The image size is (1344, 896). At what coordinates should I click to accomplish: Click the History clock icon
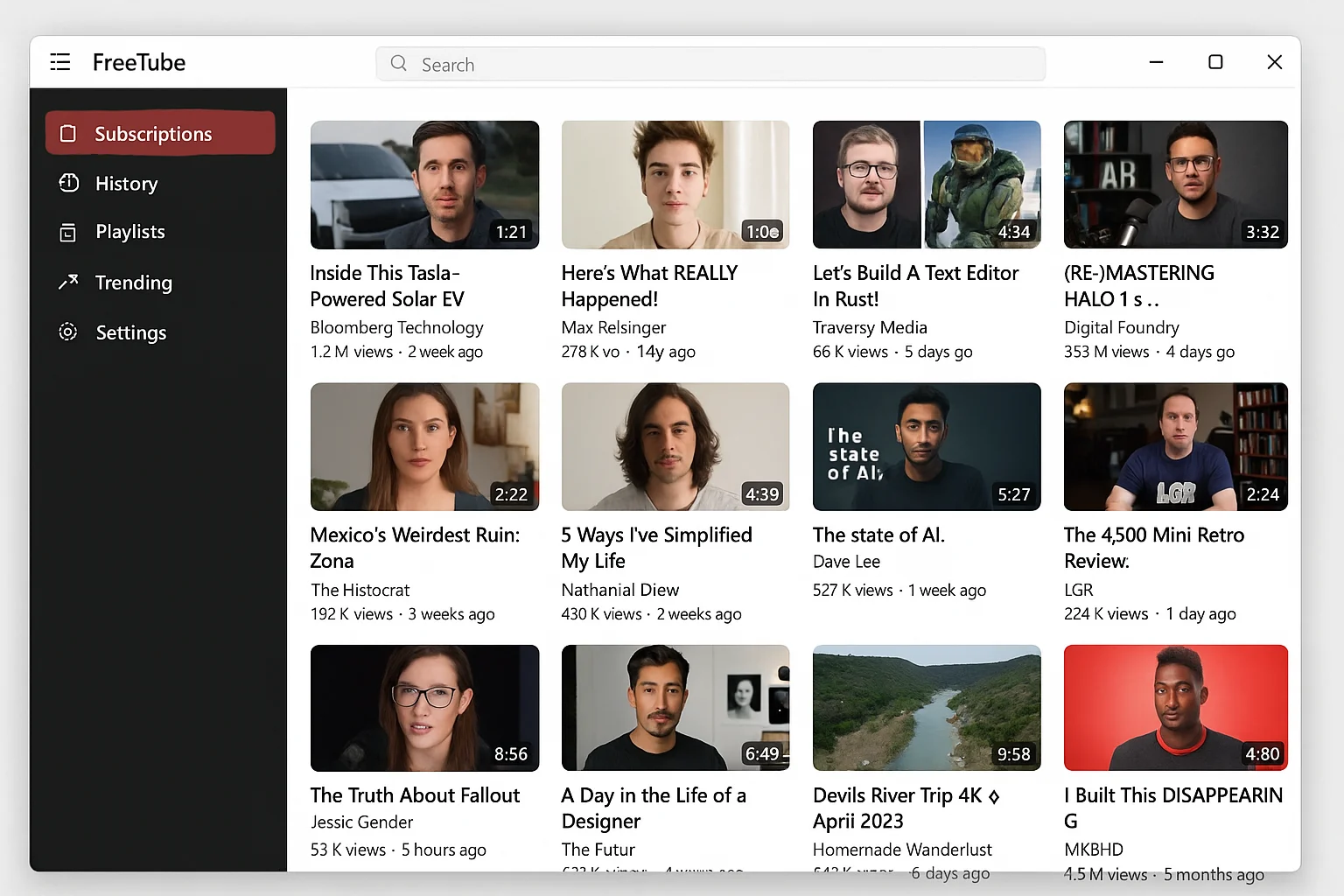click(68, 183)
